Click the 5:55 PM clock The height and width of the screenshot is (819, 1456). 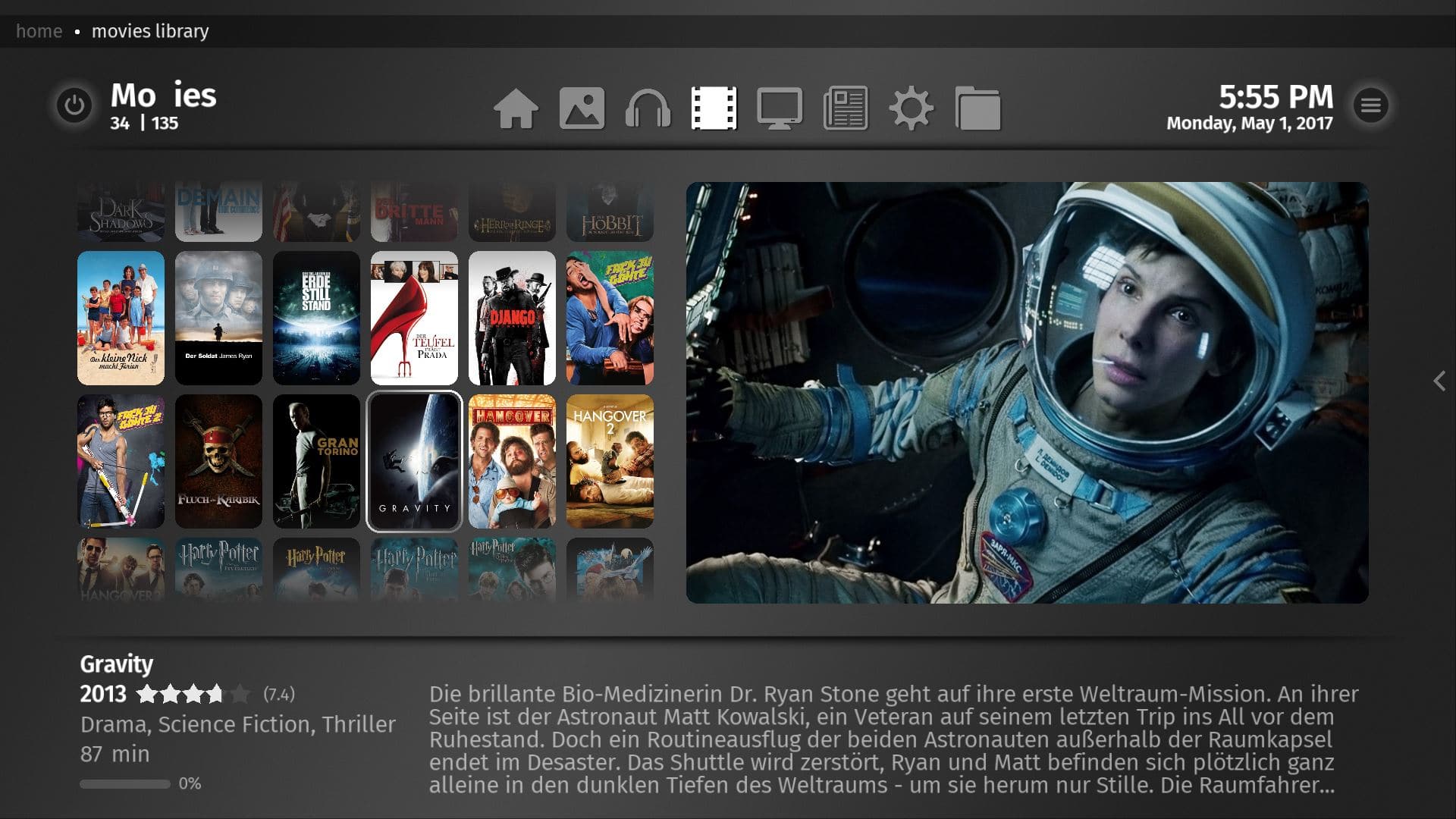[x=1276, y=97]
